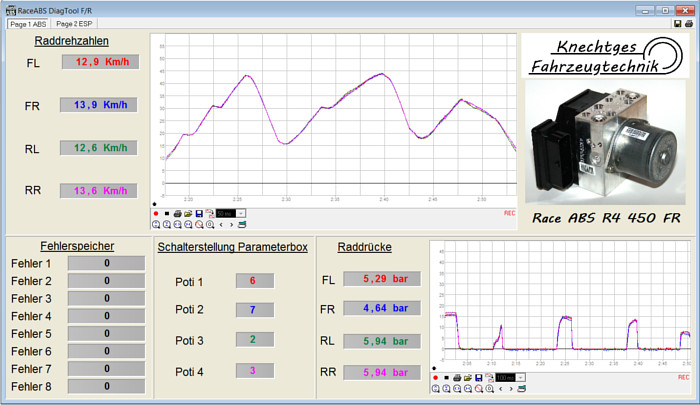Print the wheel speed chart
This screenshot has width=700, height=405.
click(178, 213)
